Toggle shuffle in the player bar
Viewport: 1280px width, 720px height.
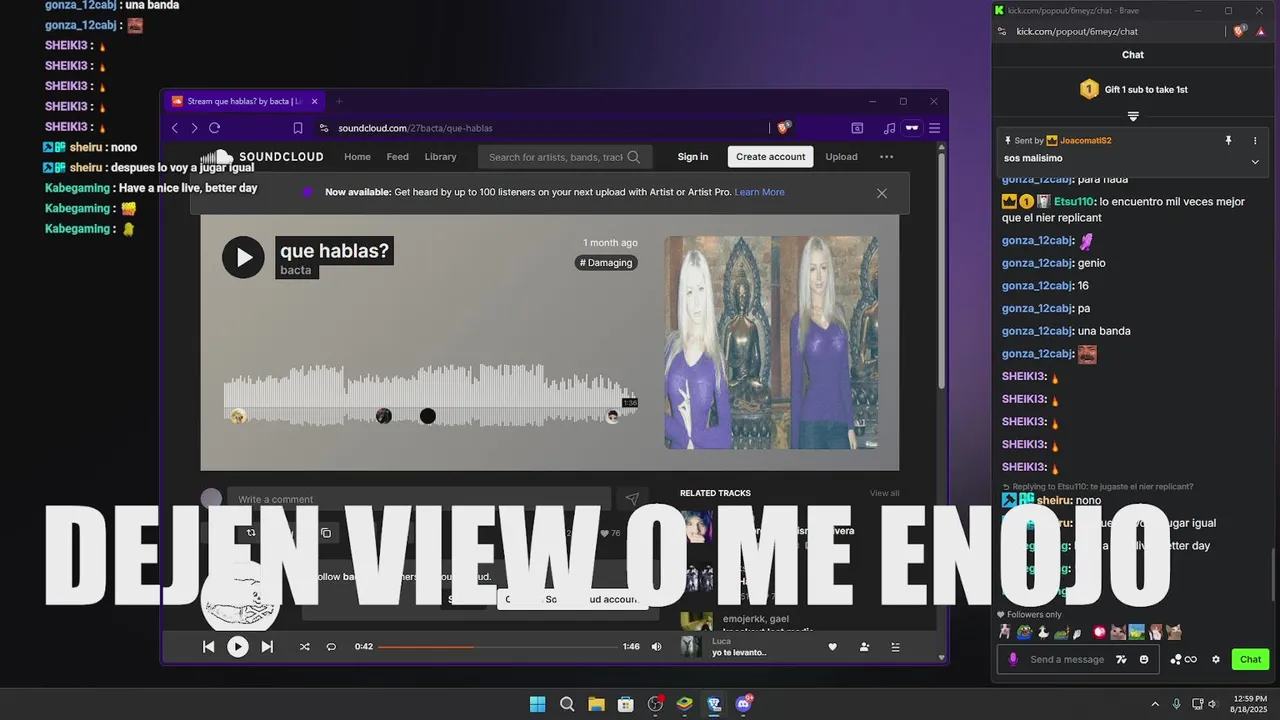304,647
